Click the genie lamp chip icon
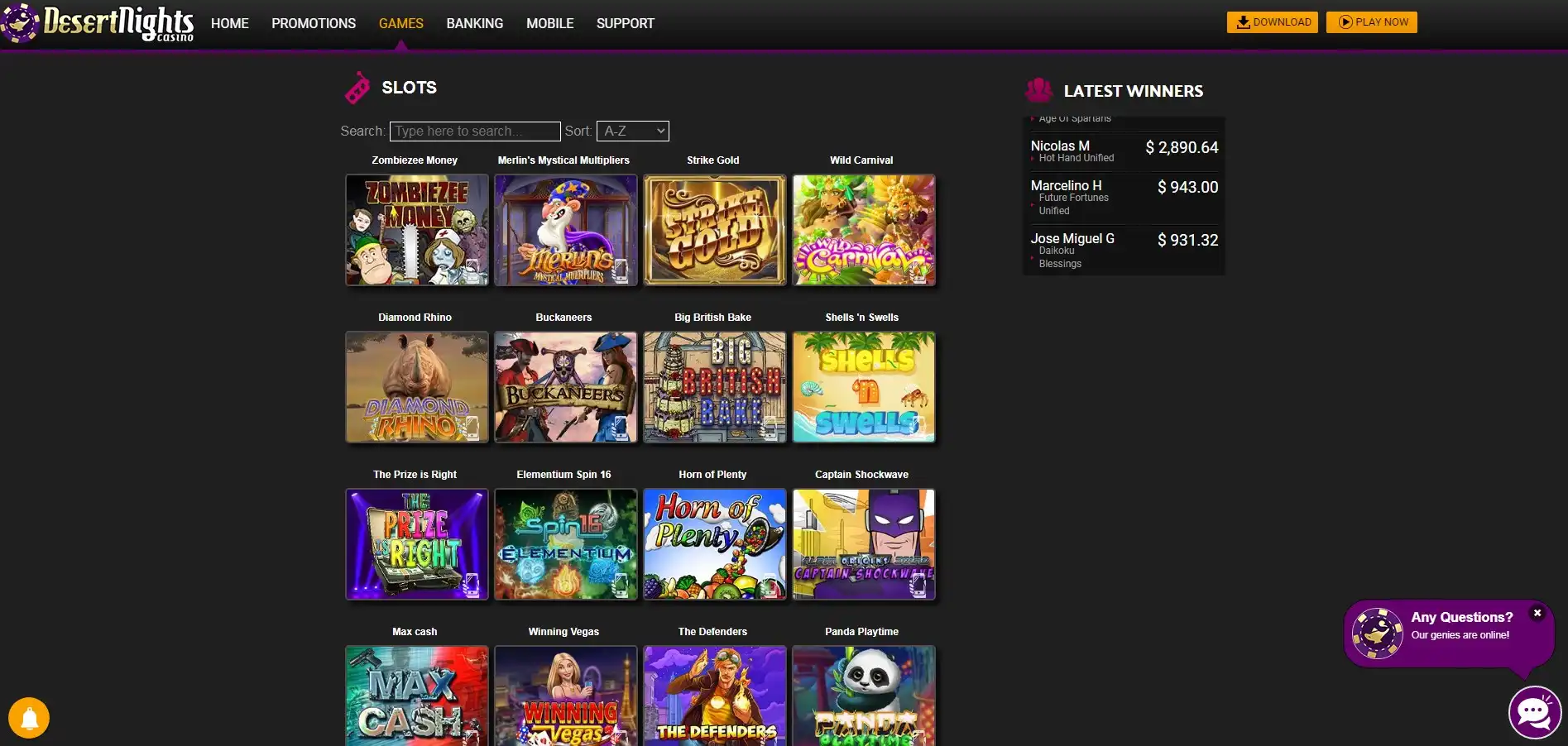Image resolution: width=1568 pixels, height=746 pixels. coord(1377,634)
